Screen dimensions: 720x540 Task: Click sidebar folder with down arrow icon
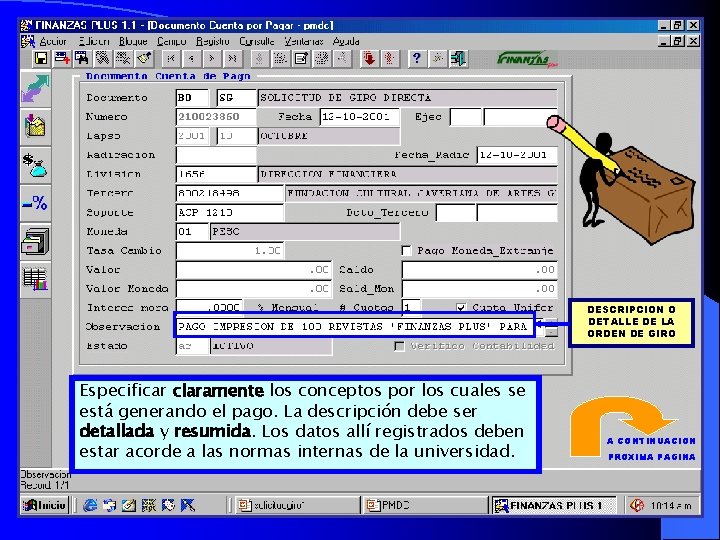tap(35, 127)
